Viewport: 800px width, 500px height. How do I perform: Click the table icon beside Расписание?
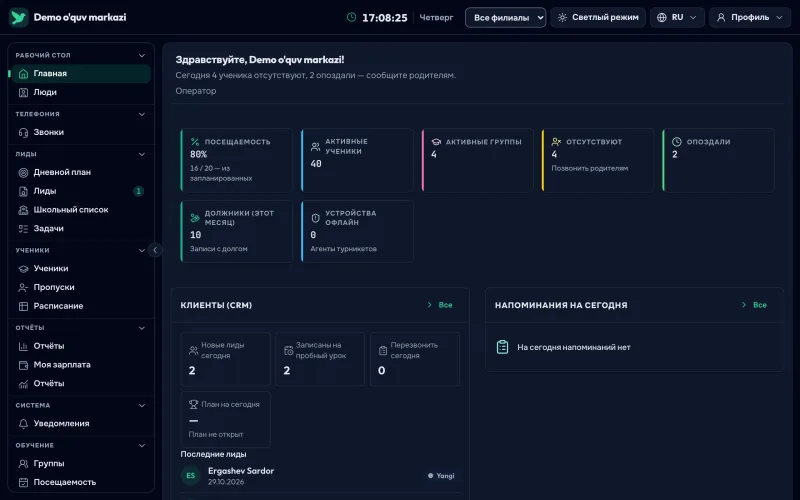[x=23, y=306]
